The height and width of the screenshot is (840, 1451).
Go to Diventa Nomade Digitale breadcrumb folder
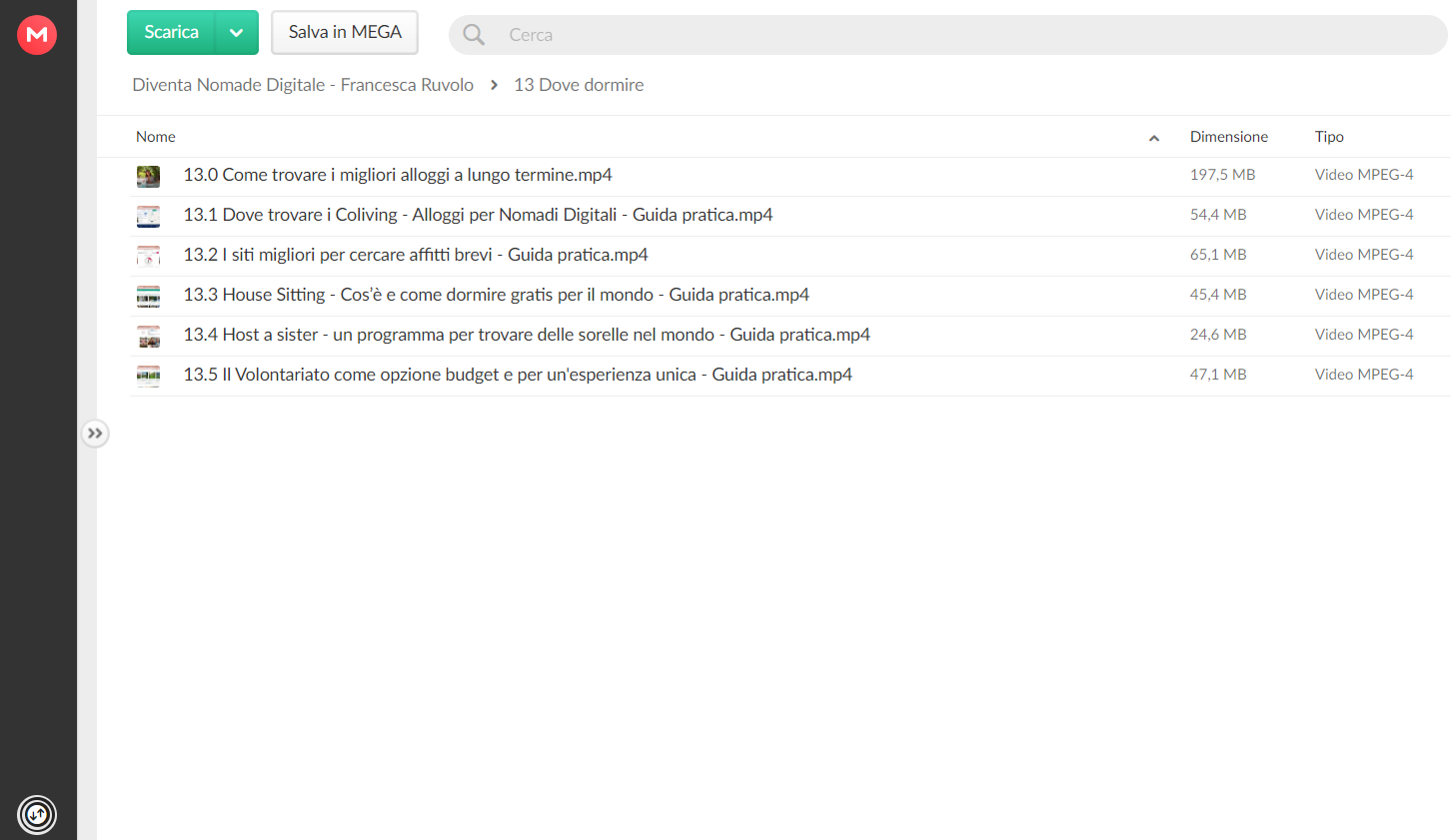(303, 85)
